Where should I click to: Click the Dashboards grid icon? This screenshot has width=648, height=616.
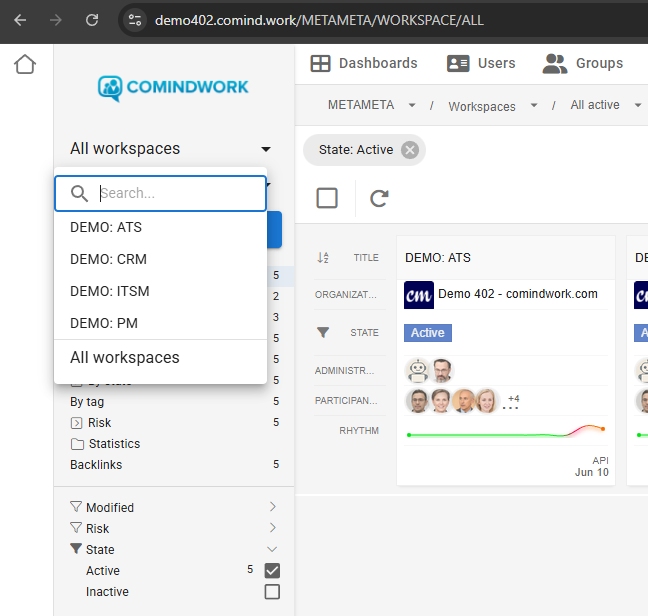tap(320, 64)
